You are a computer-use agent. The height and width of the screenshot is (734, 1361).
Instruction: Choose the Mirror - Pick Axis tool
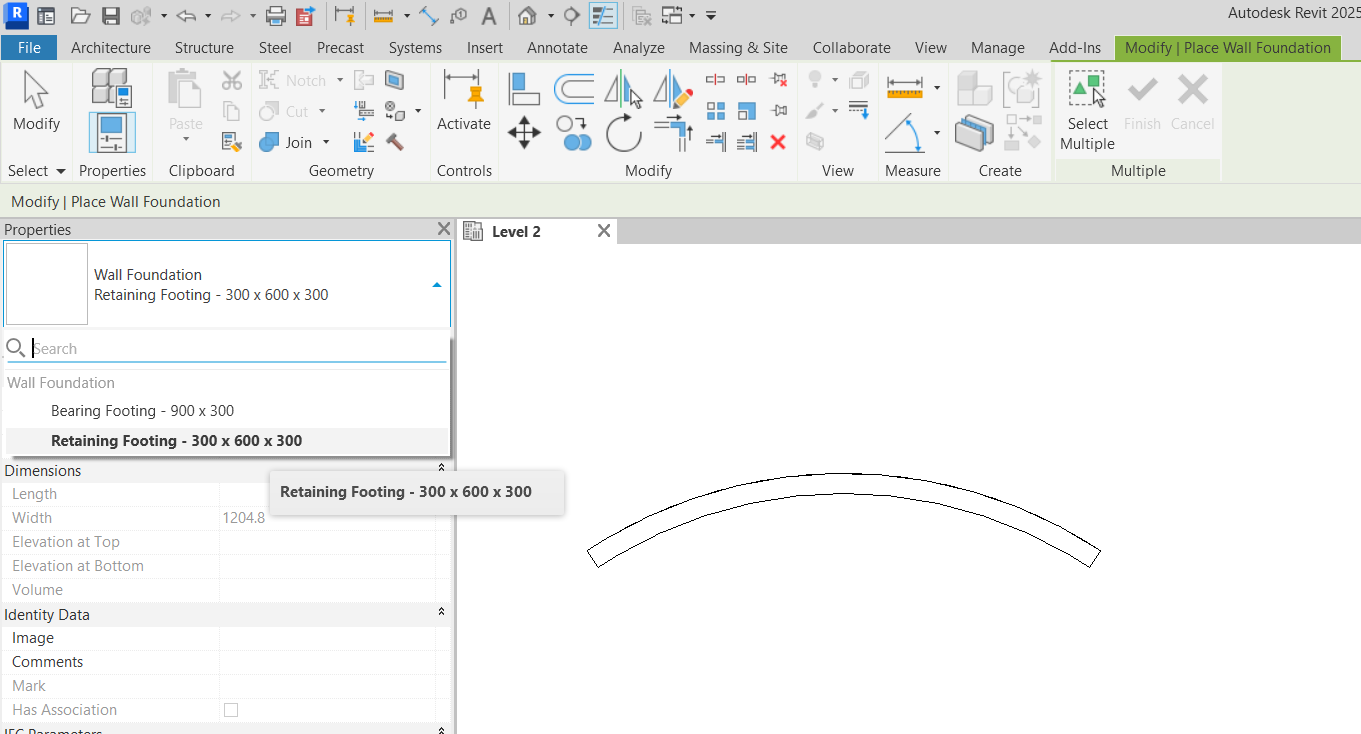624,90
